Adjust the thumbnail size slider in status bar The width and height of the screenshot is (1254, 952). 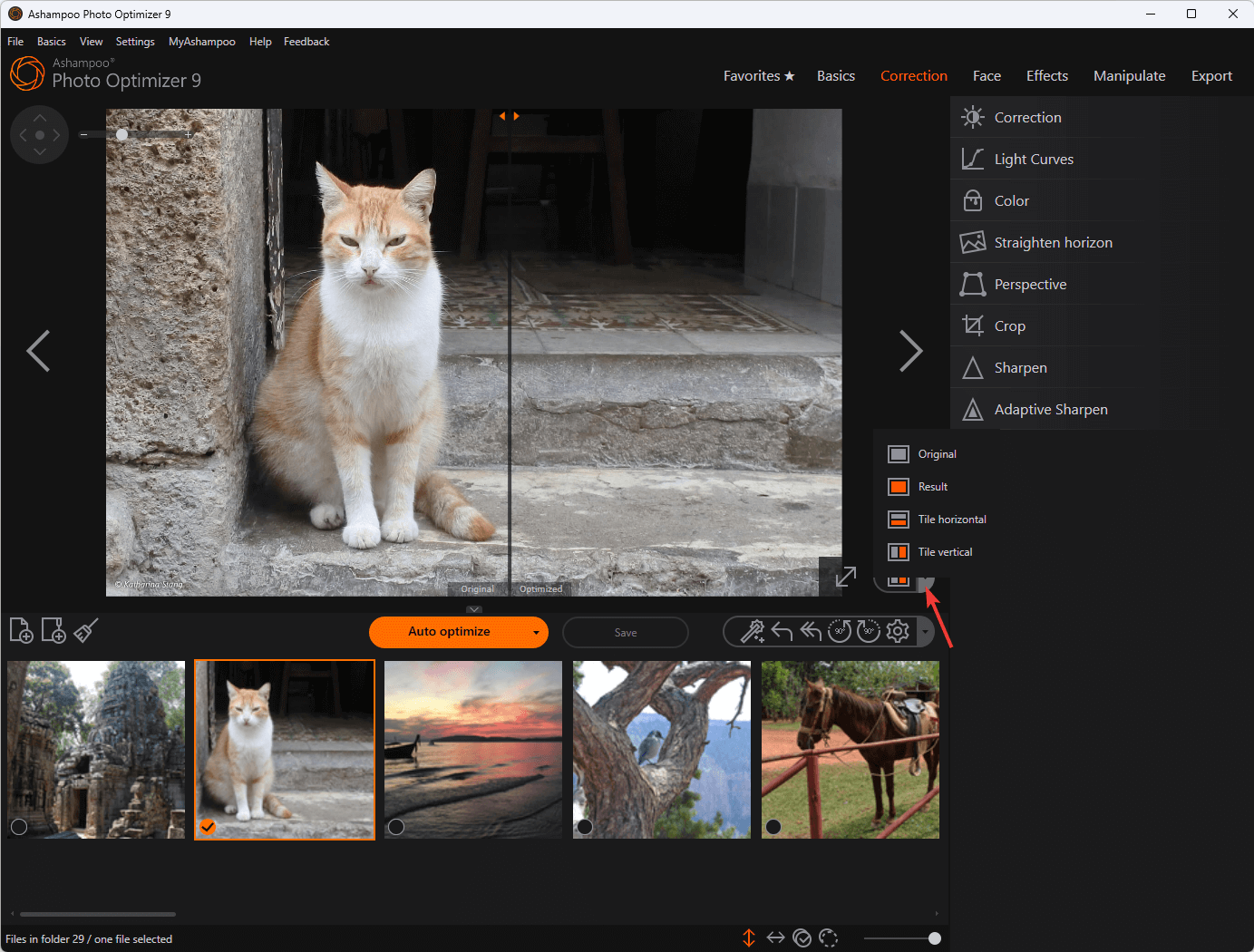[934, 938]
